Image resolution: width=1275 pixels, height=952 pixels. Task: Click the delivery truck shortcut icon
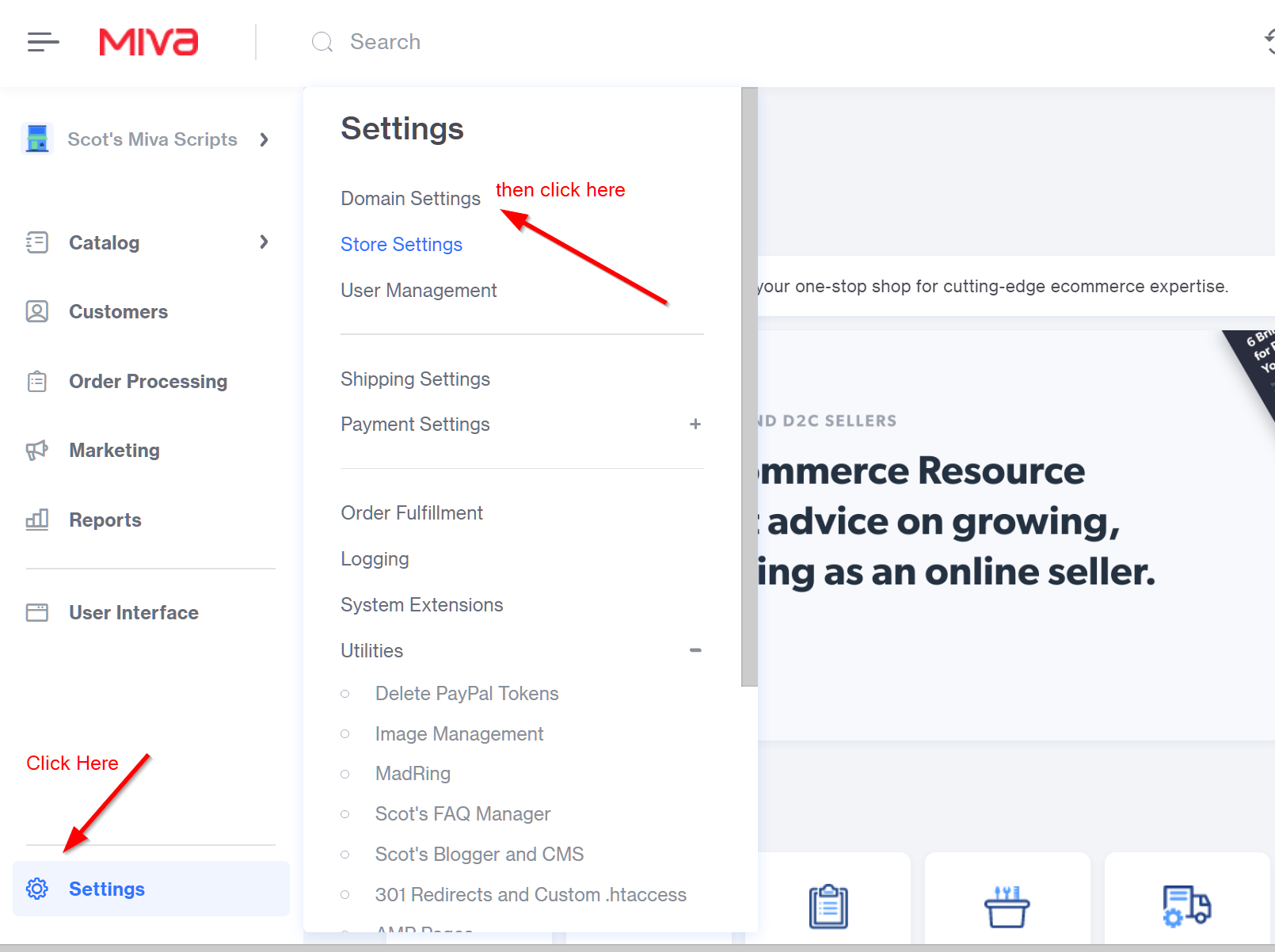coord(1186,906)
